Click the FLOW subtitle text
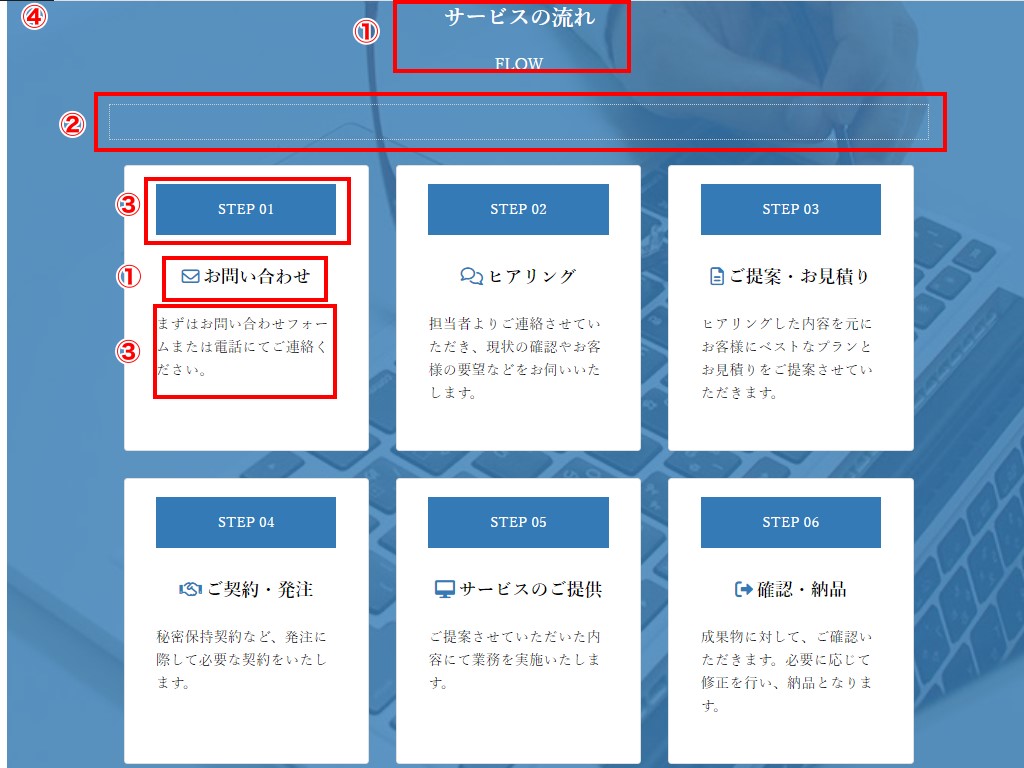 tap(519, 64)
